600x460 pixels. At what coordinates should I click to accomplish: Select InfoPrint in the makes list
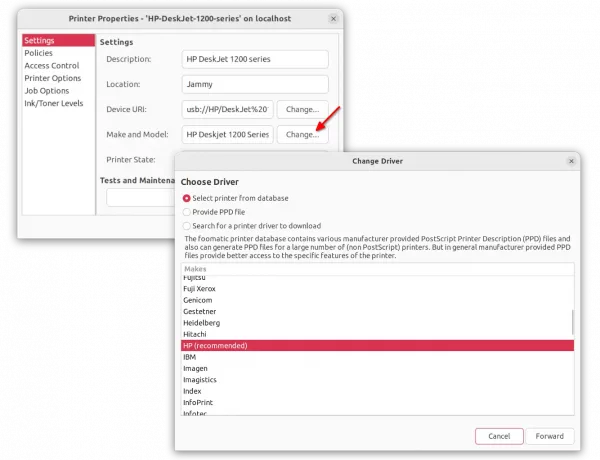click(x=377, y=403)
